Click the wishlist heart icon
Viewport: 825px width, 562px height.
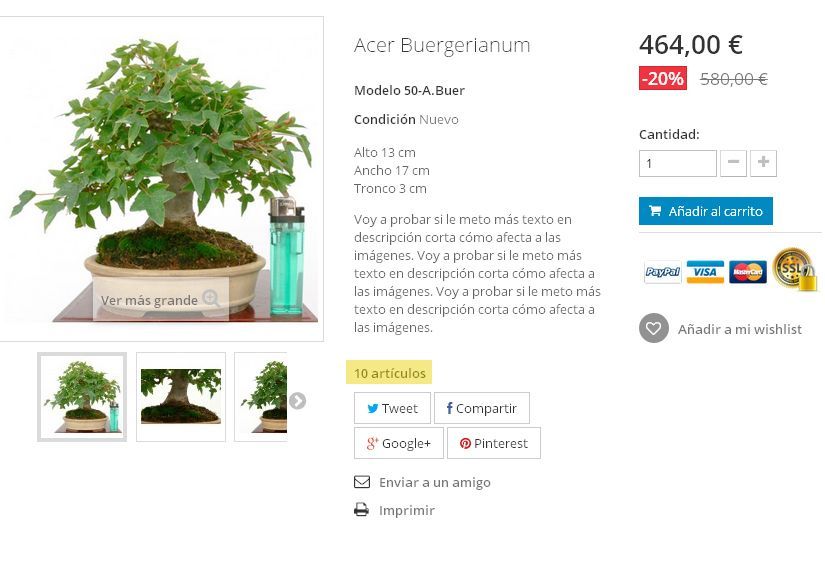[653, 328]
